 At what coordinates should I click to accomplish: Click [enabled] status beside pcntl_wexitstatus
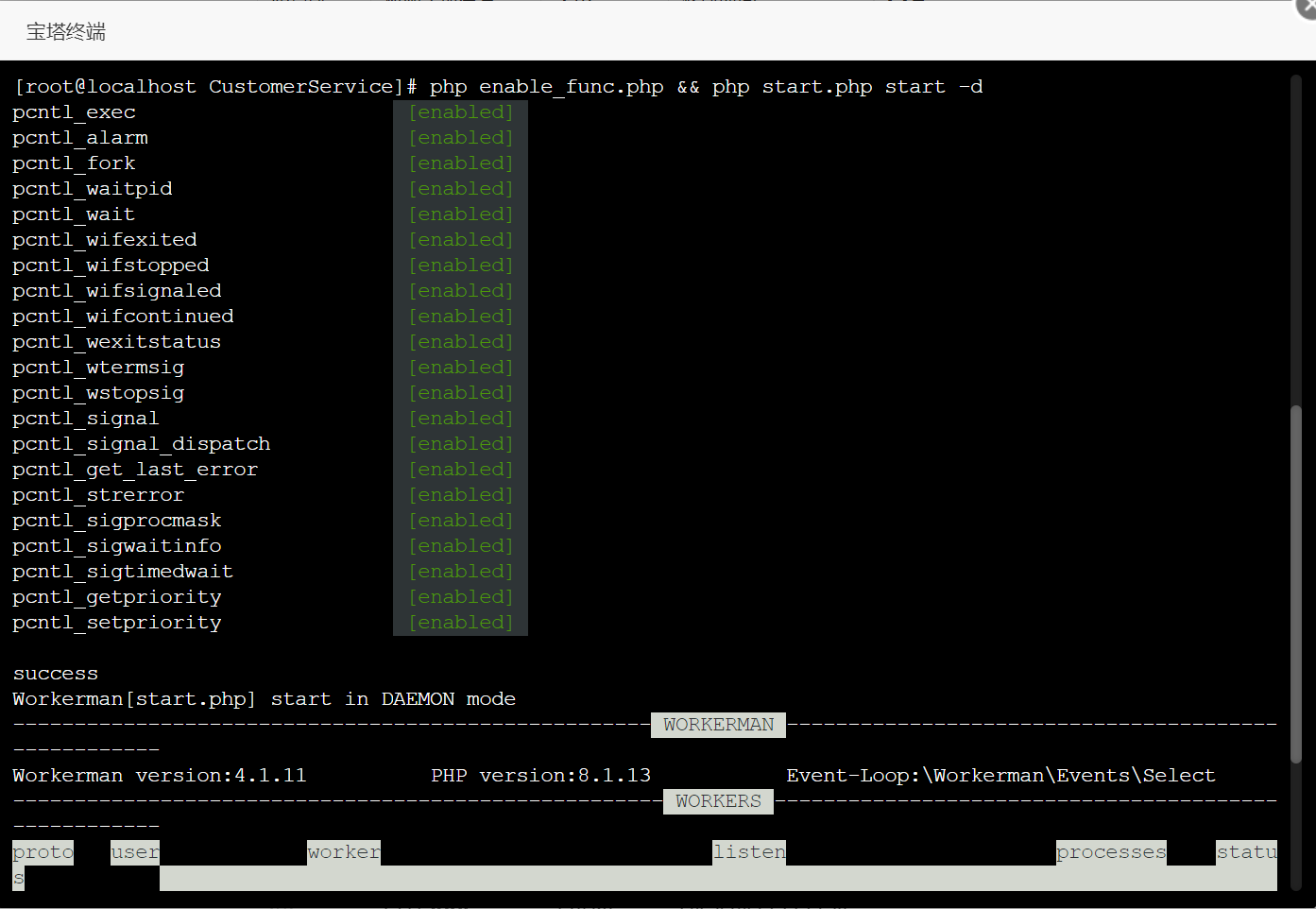tap(461, 342)
